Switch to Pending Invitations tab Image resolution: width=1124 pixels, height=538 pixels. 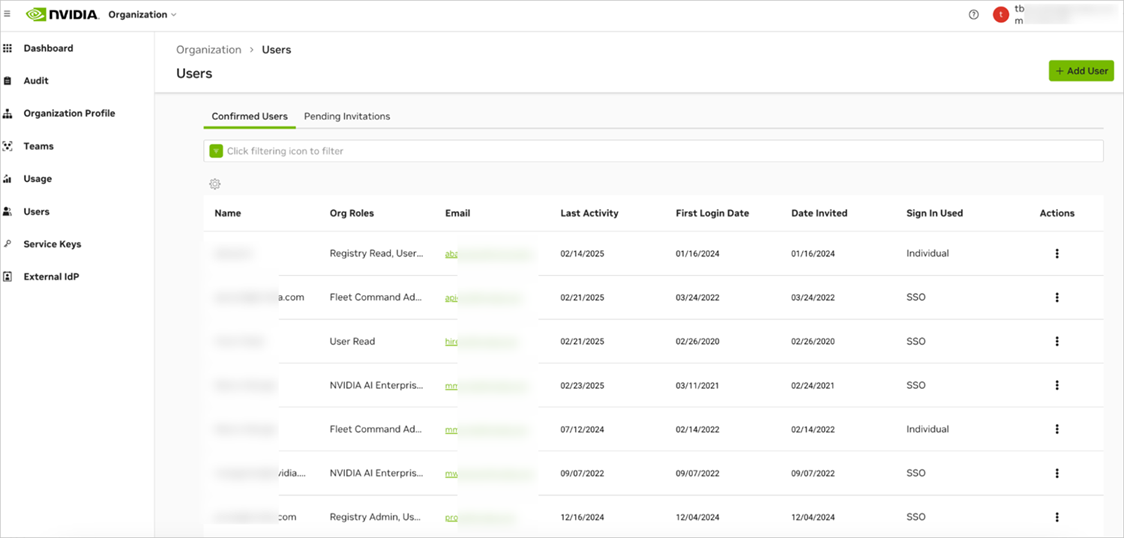tap(347, 116)
